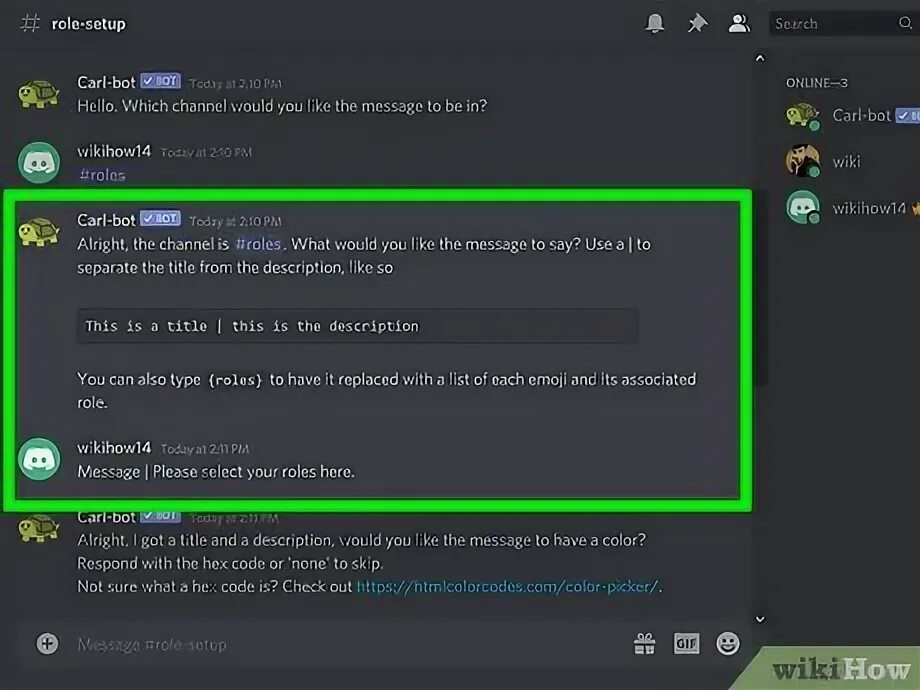Show pinned messages with pin icon
Viewport: 920px width, 690px height.
(x=697, y=23)
